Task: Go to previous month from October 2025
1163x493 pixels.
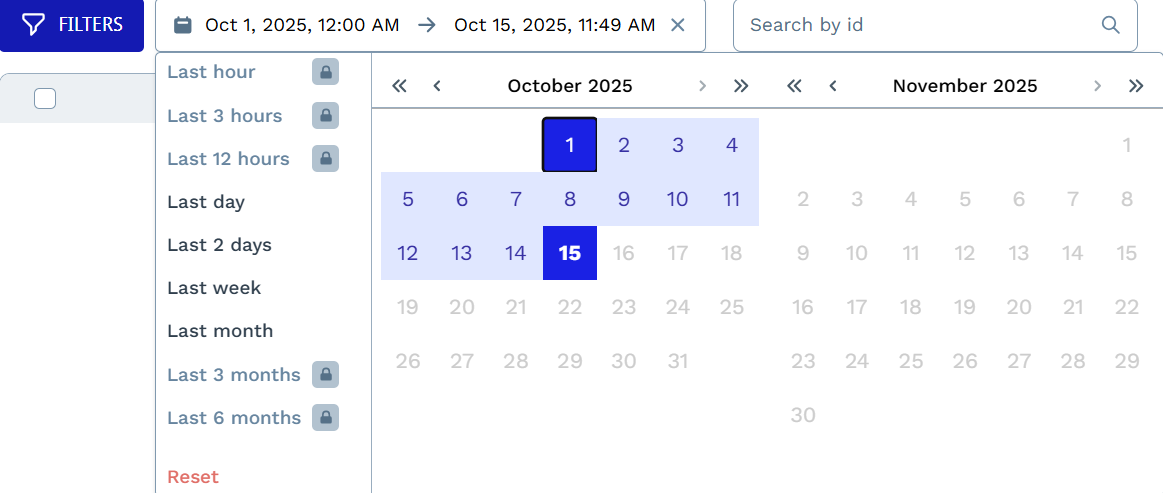Action: coord(437,86)
